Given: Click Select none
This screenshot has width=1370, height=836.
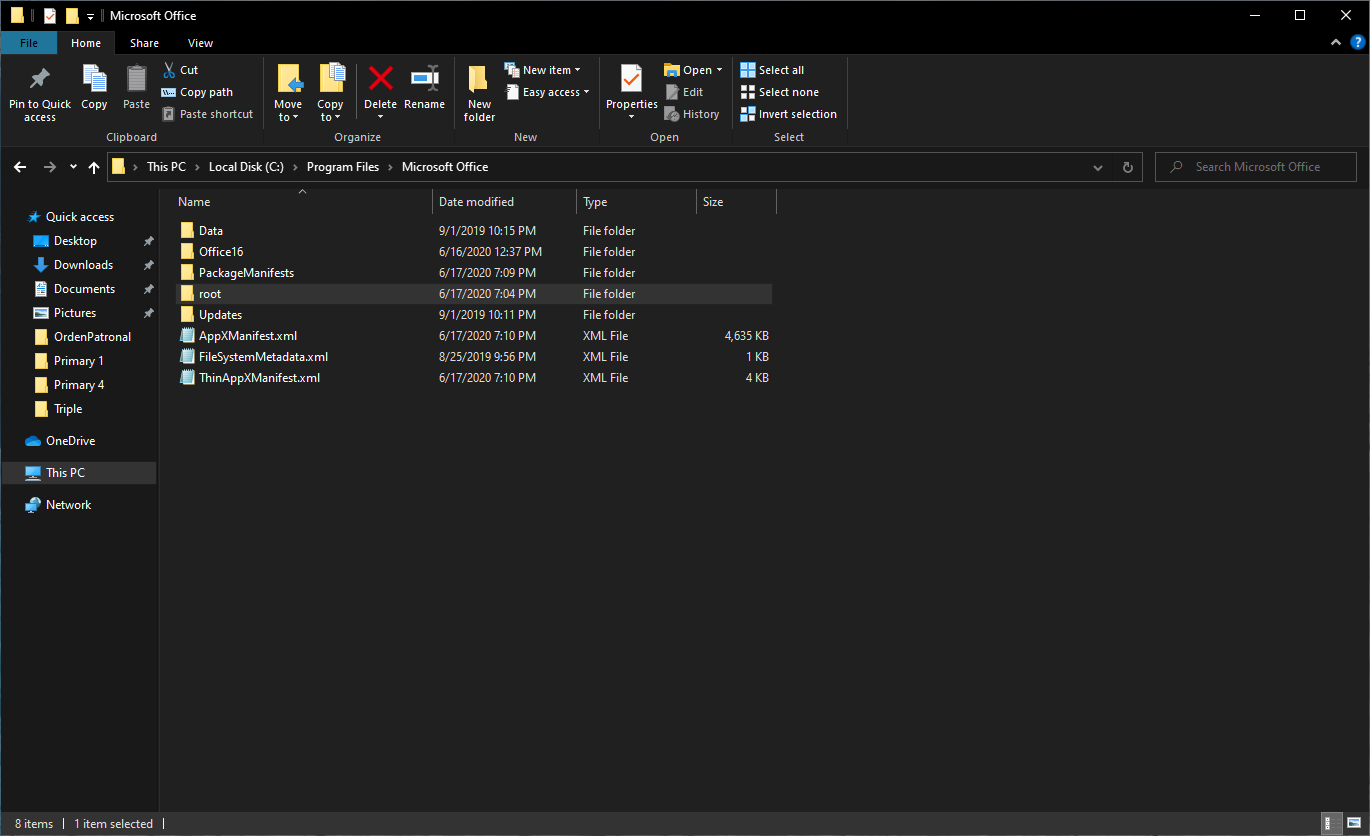Looking at the screenshot, I should (x=779, y=92).
